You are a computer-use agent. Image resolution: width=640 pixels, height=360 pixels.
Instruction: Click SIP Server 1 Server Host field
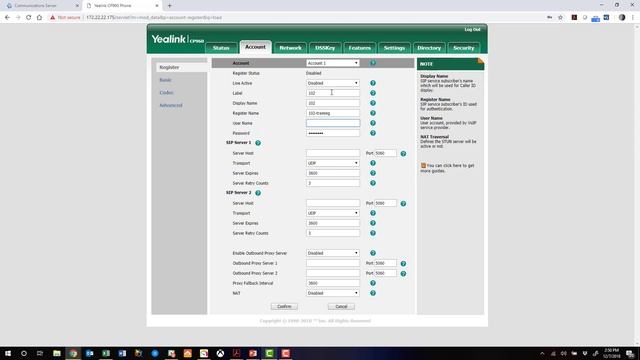coord(333,153)
